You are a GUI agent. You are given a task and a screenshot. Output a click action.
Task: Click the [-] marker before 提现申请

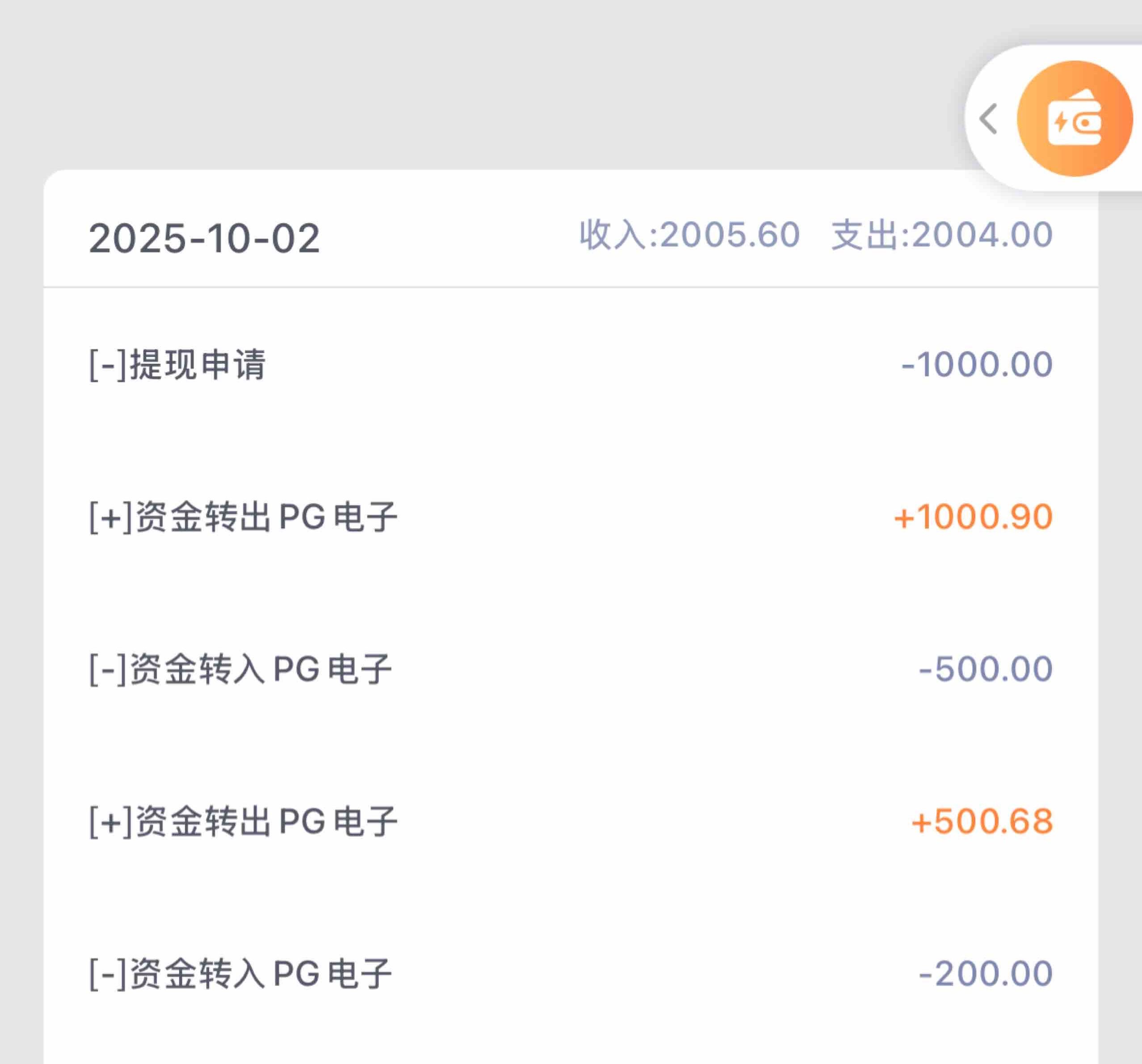pos(108,365)
